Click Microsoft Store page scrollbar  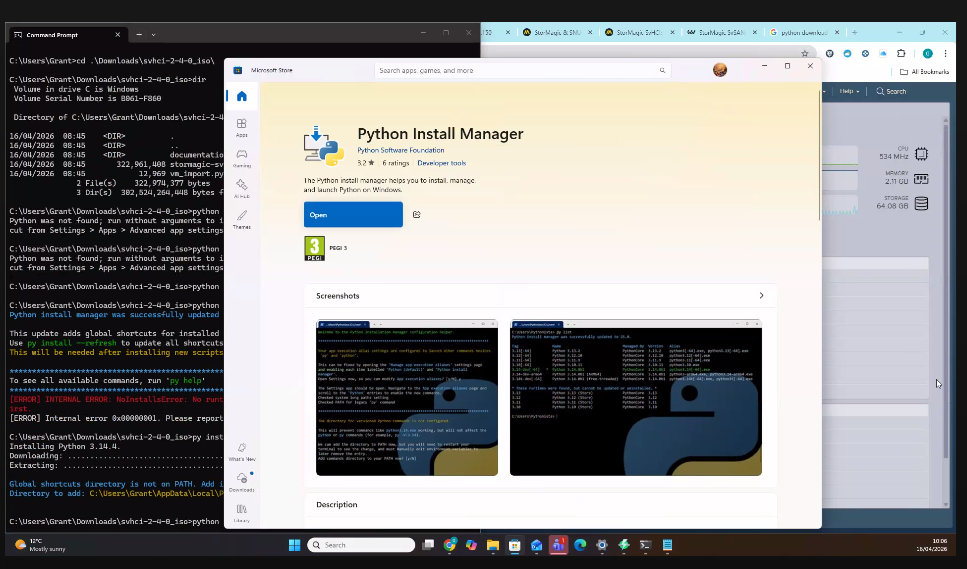point(818,154)
